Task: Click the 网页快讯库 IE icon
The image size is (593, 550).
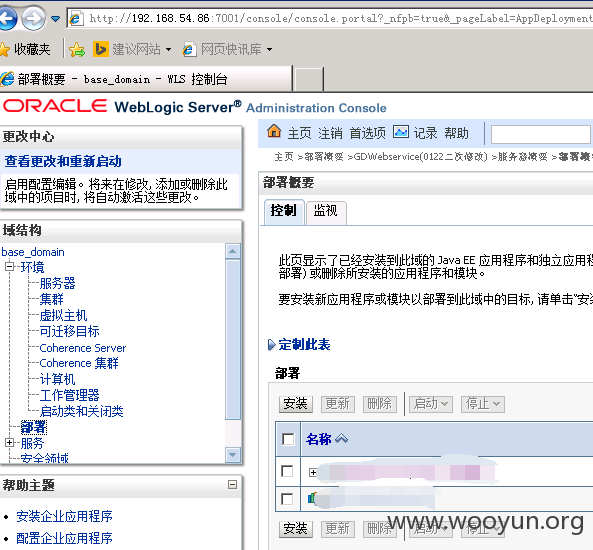Action: point(189,49)
